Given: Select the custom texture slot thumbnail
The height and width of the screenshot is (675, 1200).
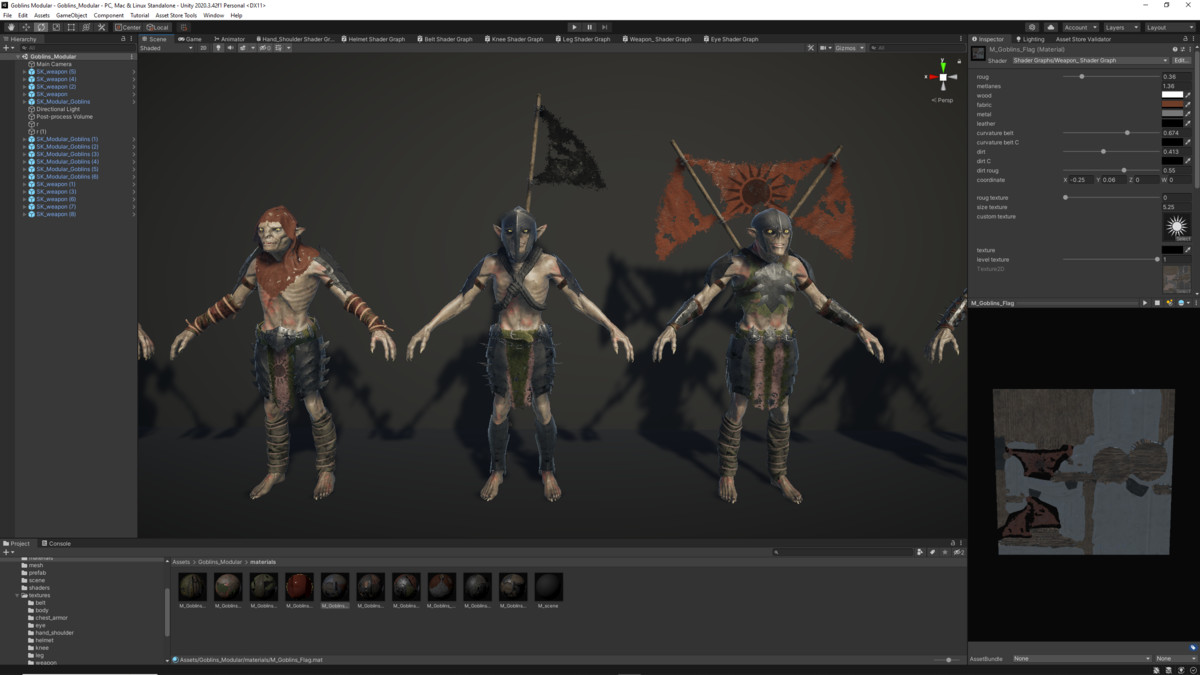Looking at the screenshot, I should tap(1177, 227).
